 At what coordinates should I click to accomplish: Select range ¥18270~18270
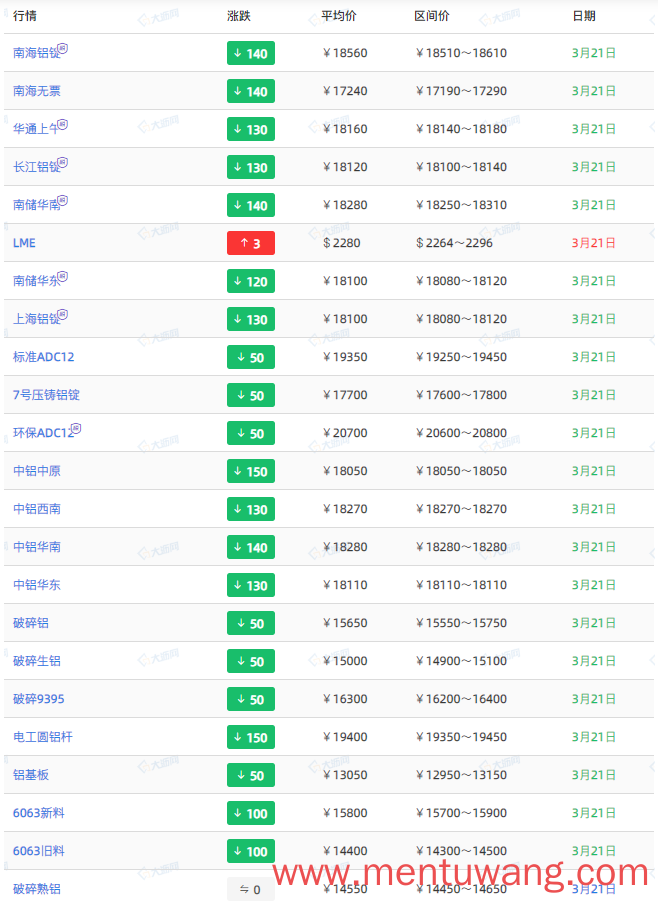[461, 509]
